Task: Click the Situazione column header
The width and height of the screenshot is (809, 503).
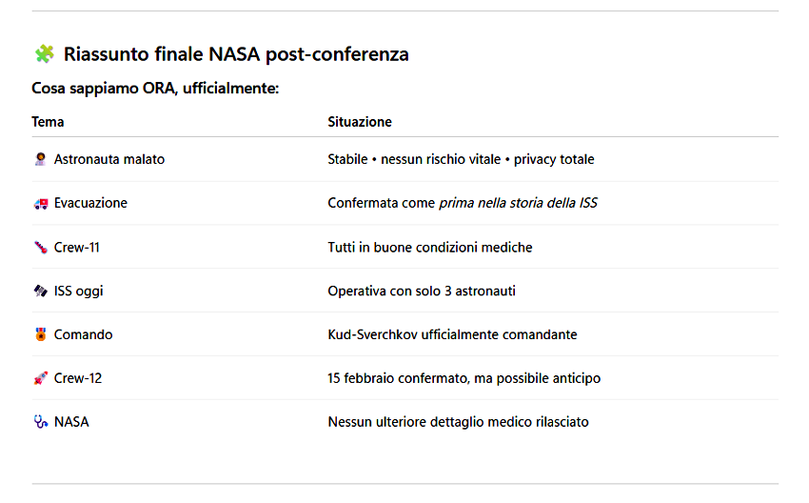Action: point(360,121)
